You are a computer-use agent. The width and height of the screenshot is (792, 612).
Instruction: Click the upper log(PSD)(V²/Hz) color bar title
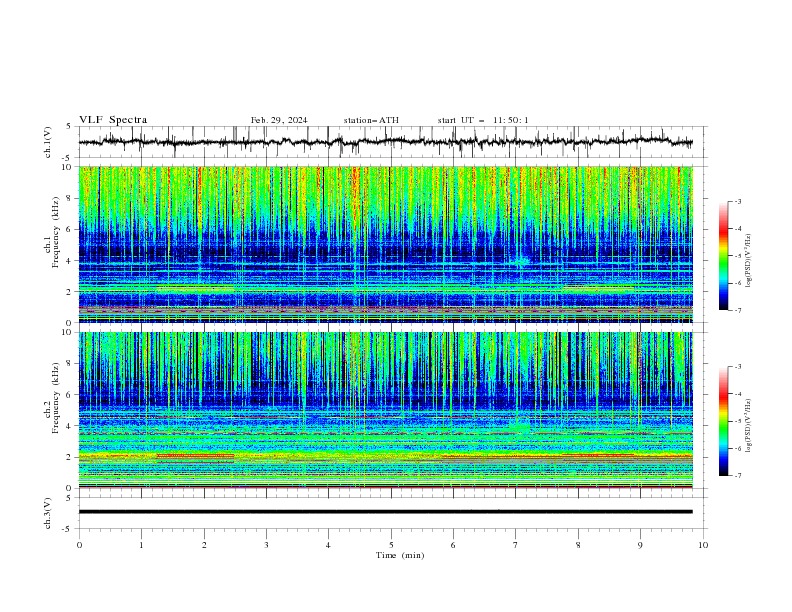pos(749,261)
